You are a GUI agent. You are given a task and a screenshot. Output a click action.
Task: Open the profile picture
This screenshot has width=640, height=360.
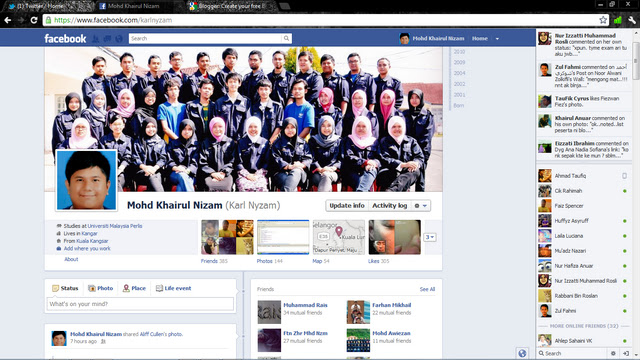click(x=87, y=180)
